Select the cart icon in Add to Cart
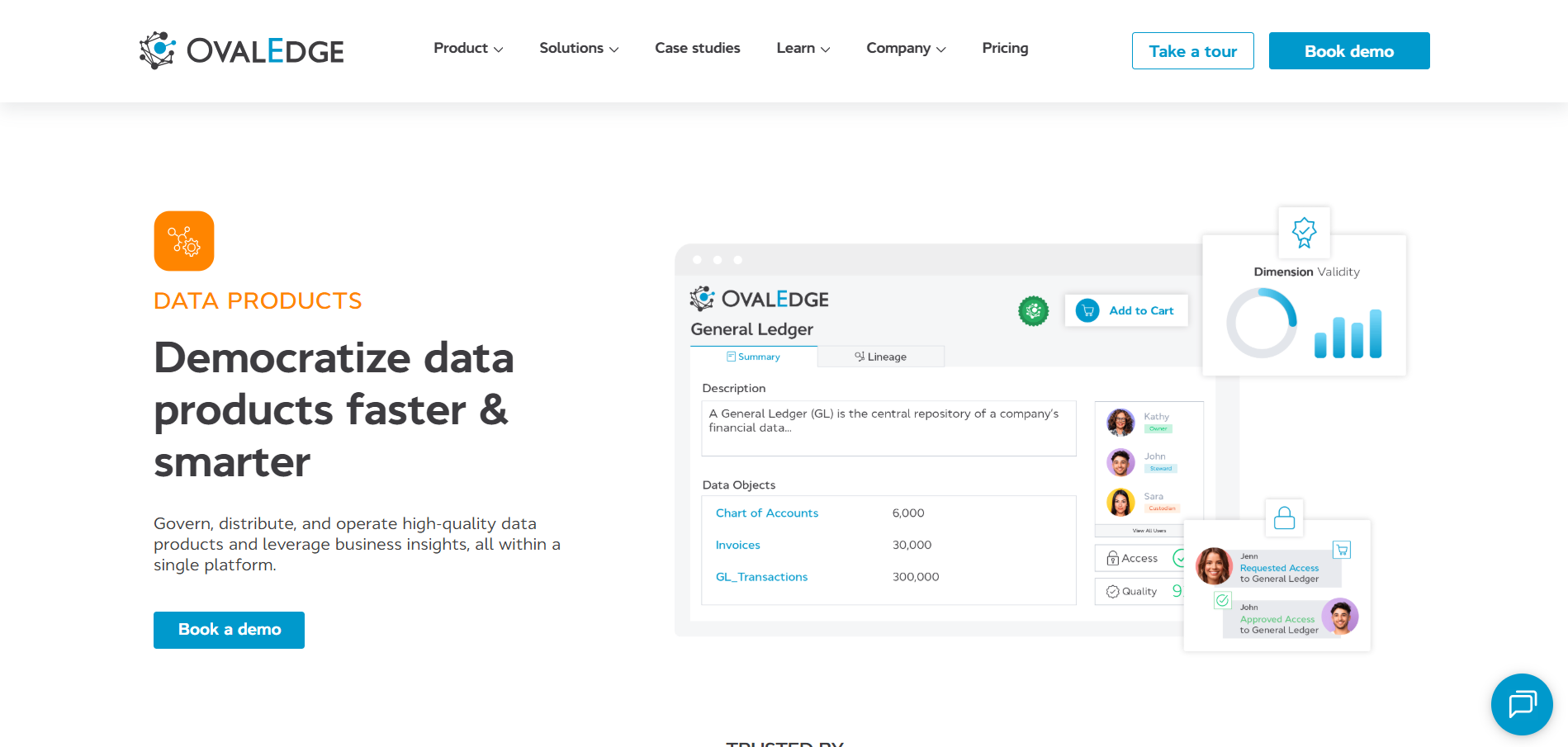 pyautogui.click(x=1089, y=310)
